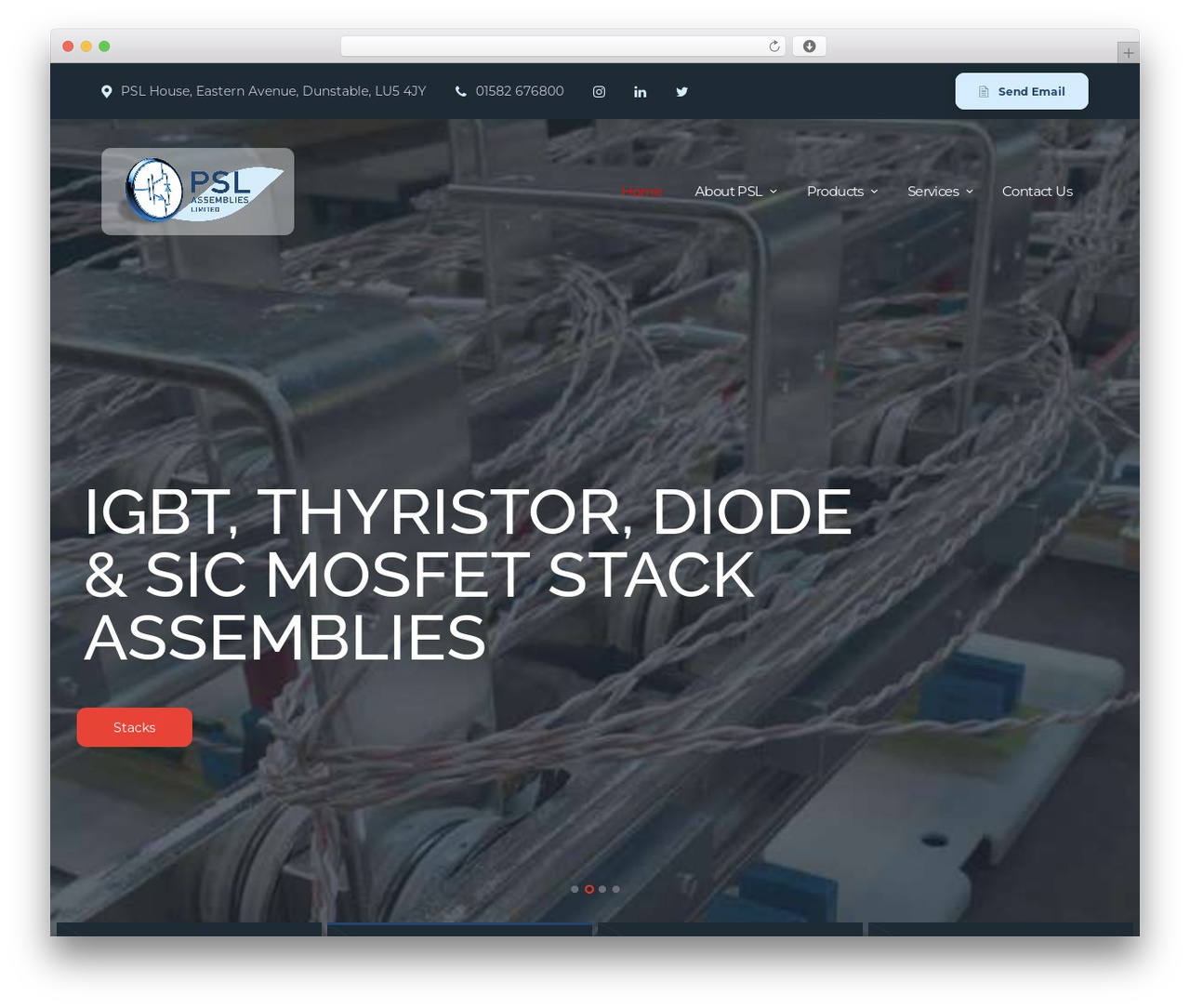The width and height of the screenshot is (1190, 1008).
Task: Click the phone icon beside 01582 676800
Action: click(460, 91)
